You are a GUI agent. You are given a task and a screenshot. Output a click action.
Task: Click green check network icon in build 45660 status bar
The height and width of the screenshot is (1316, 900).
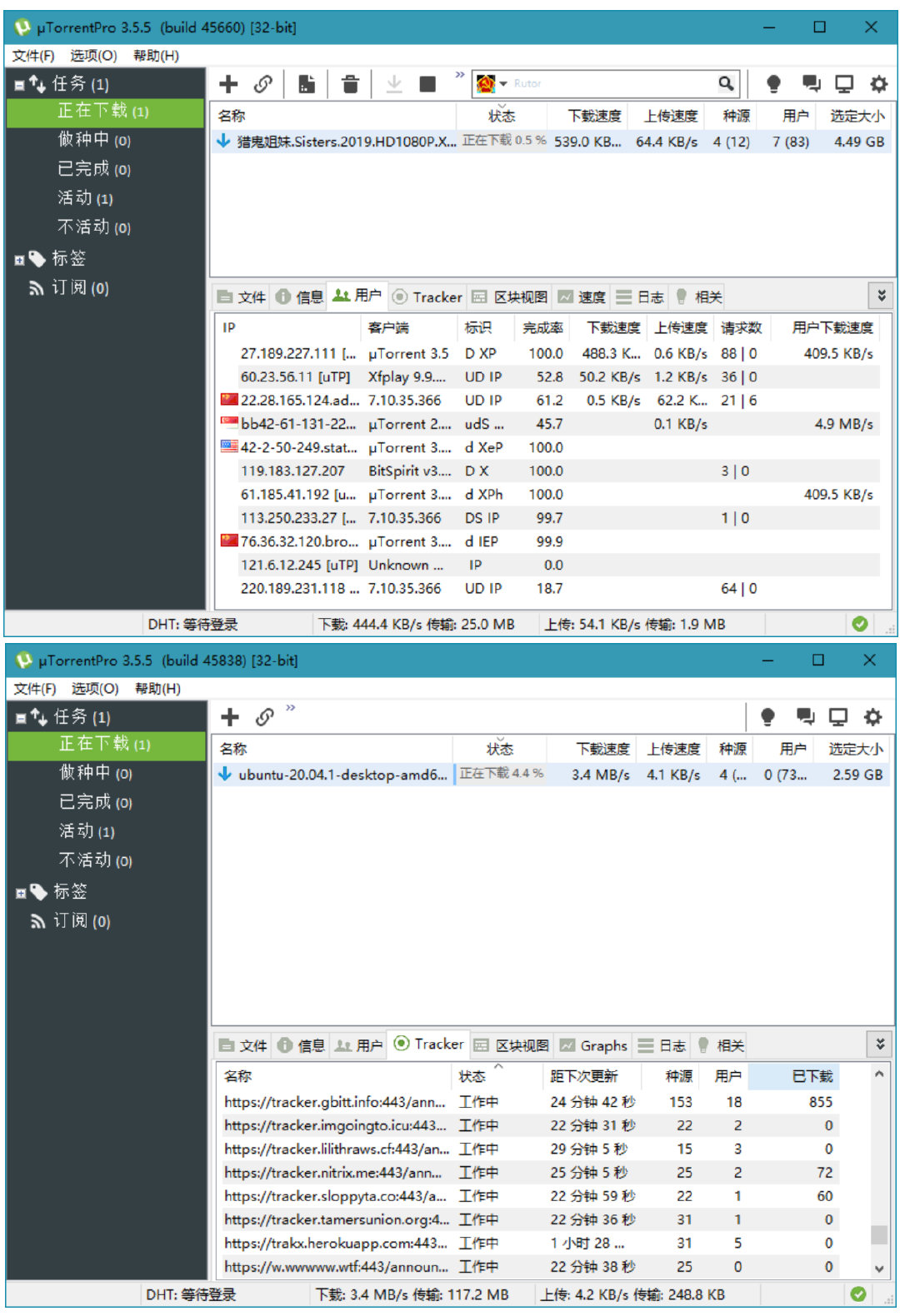860,624
